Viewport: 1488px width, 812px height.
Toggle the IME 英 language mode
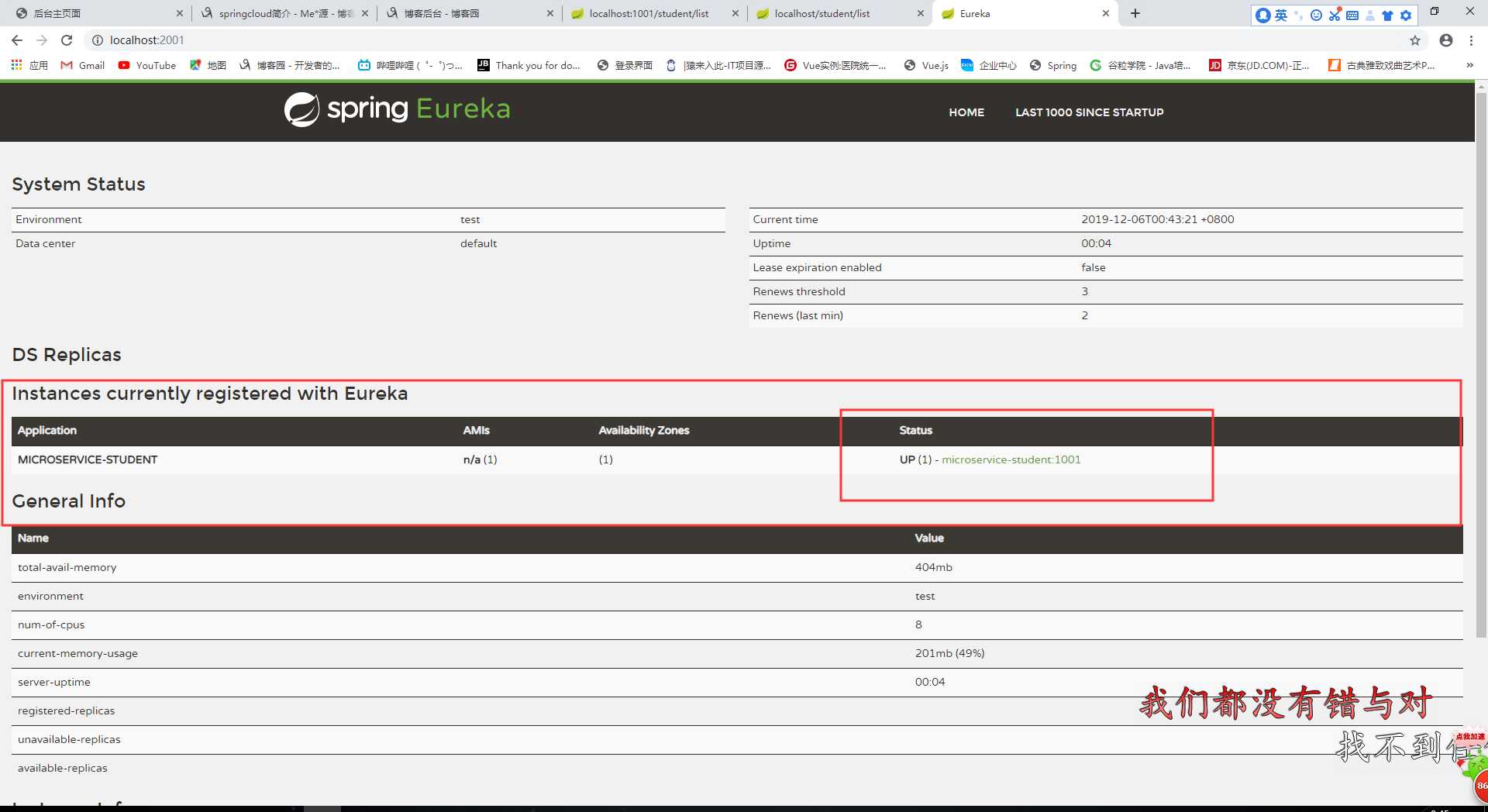1281,15
